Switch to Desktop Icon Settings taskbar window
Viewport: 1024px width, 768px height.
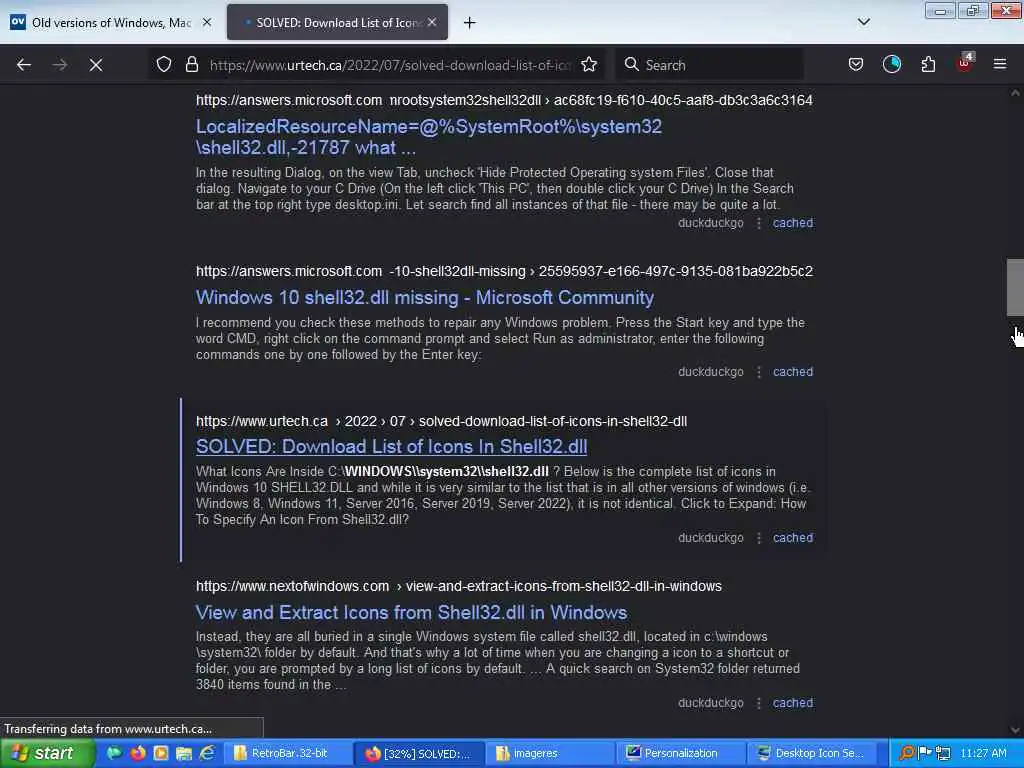click(811, 753)
